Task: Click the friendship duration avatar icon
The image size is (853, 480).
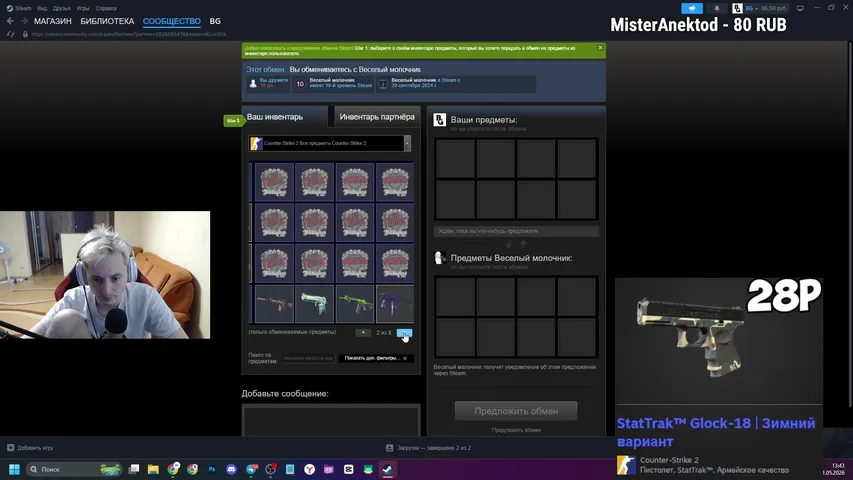Action: (253, 84)
